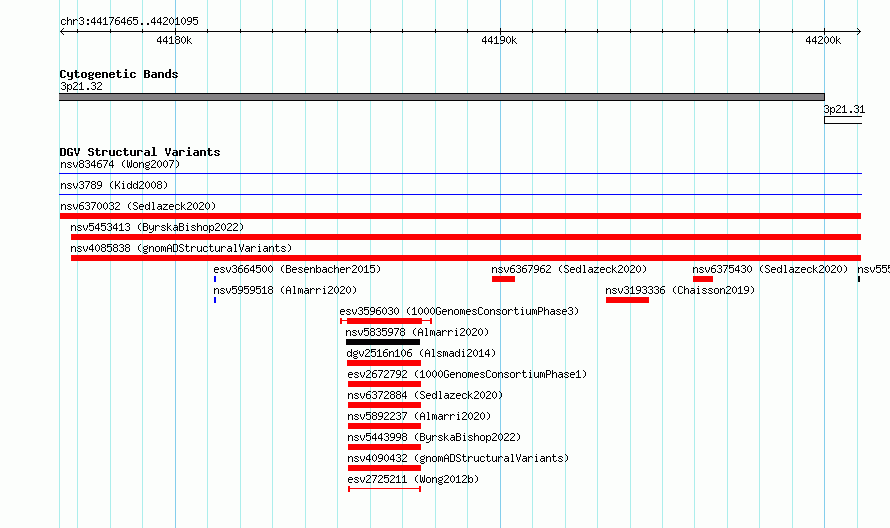This screenshot has width=890, height=528.
Task: Open variant nsv3789 (Kidd2008) label
Action: (114, 185)
